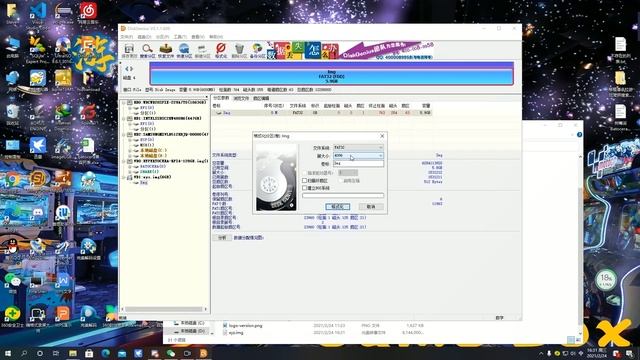This screenshot has height=360, width=640.
Task: Open the Windows Start menu
Action: [x=7, y=353]
